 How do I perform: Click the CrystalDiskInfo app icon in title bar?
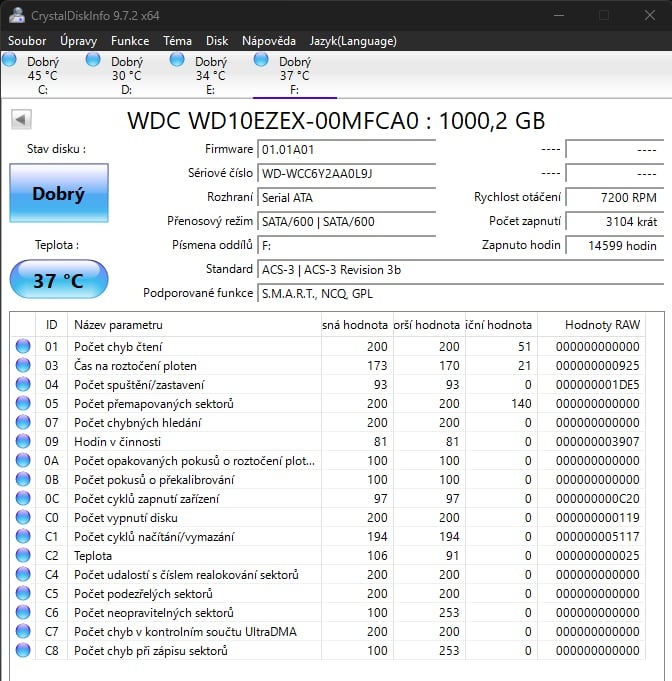pos(17,15)
